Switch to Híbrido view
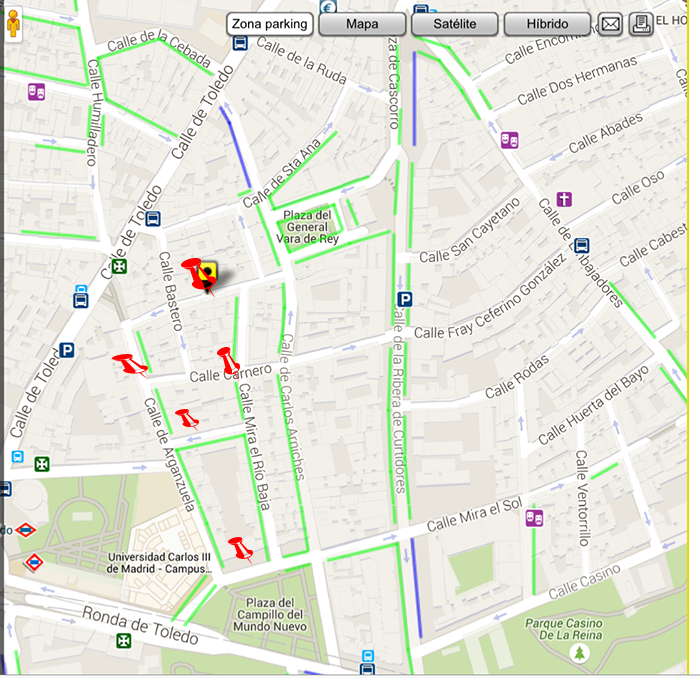Screen dimensions: 700x678 tap(547, 24)
